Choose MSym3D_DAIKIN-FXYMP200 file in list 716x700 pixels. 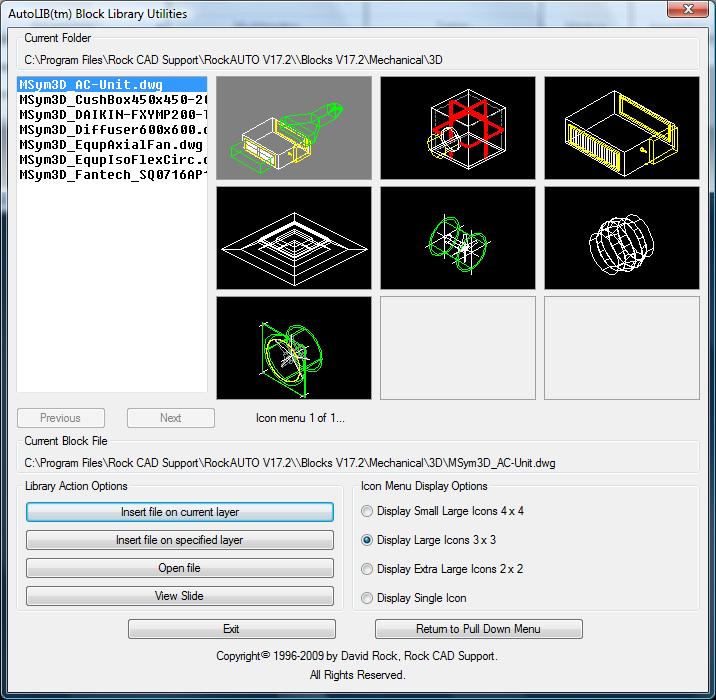click(112, 115)
